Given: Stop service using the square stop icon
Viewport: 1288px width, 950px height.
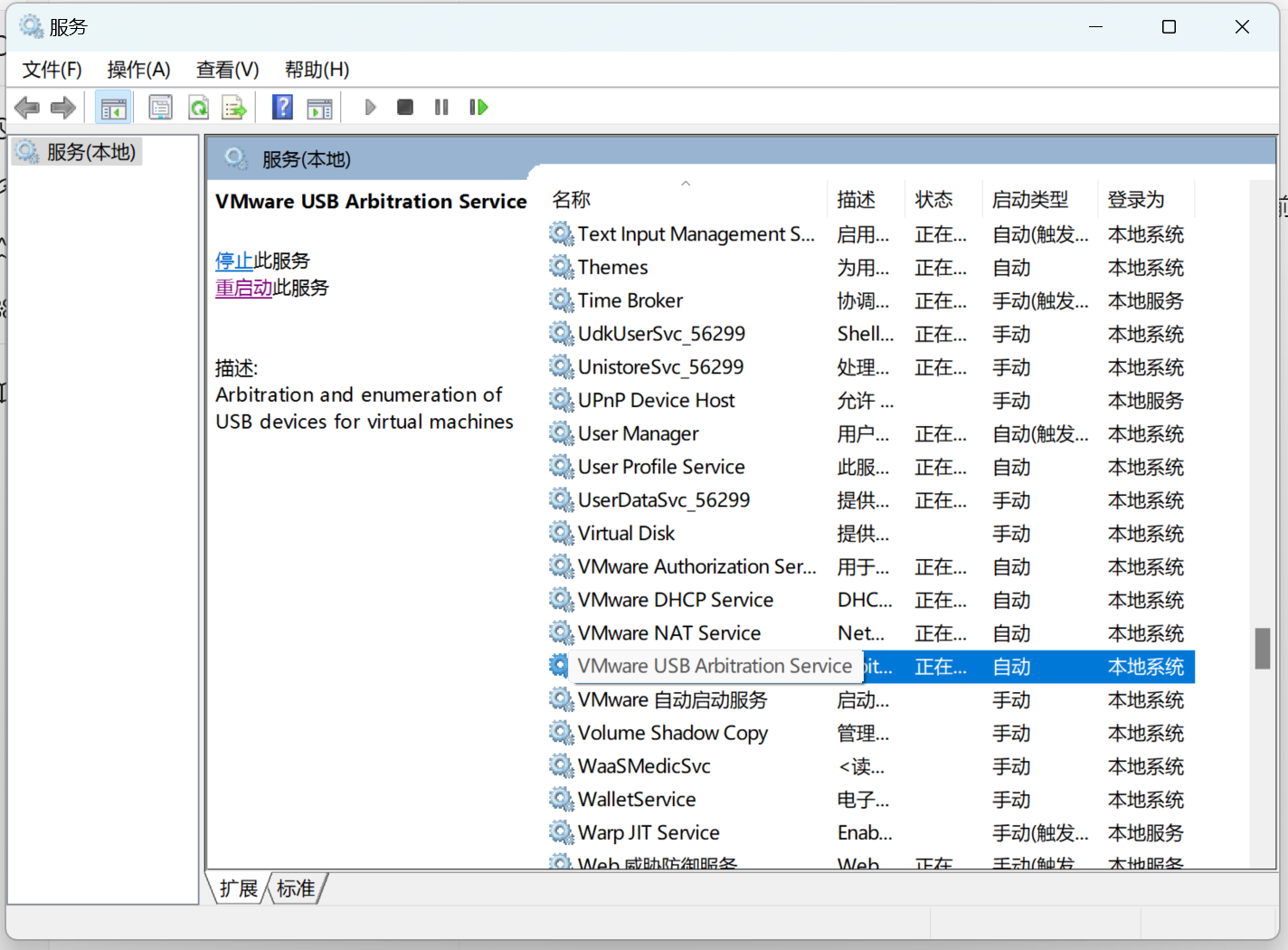Looking at the screenshot, I should coord(405,108).
